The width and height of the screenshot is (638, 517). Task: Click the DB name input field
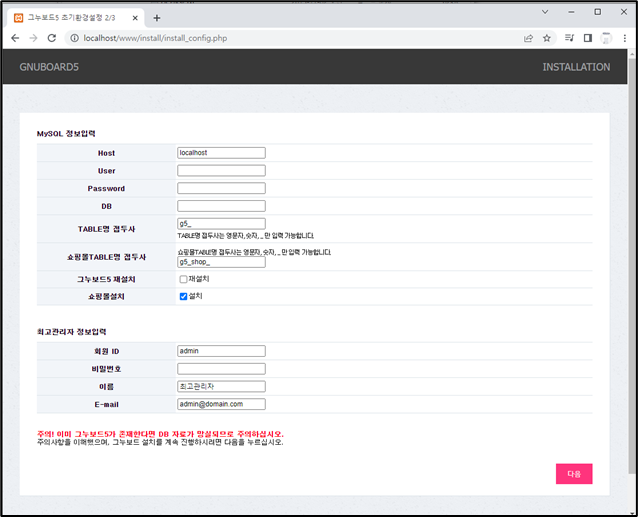[x=221, y=206]
